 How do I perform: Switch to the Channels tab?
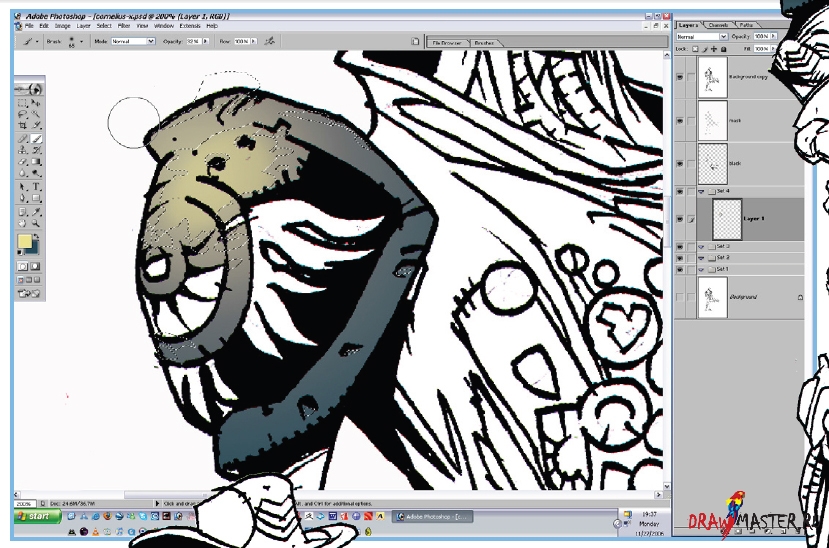pos(718,25)
